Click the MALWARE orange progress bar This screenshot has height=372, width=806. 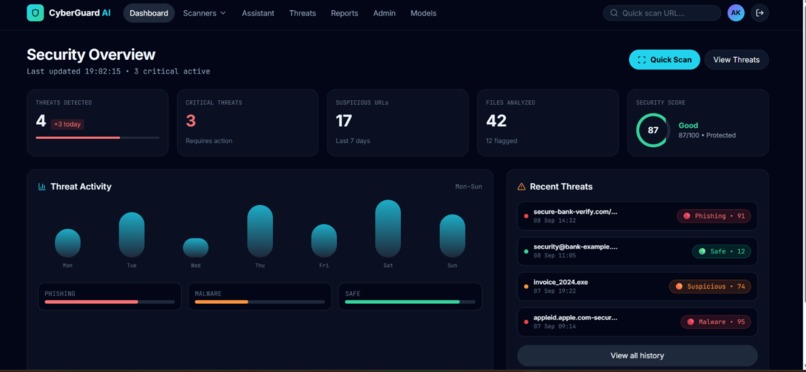tap(260, 302)
